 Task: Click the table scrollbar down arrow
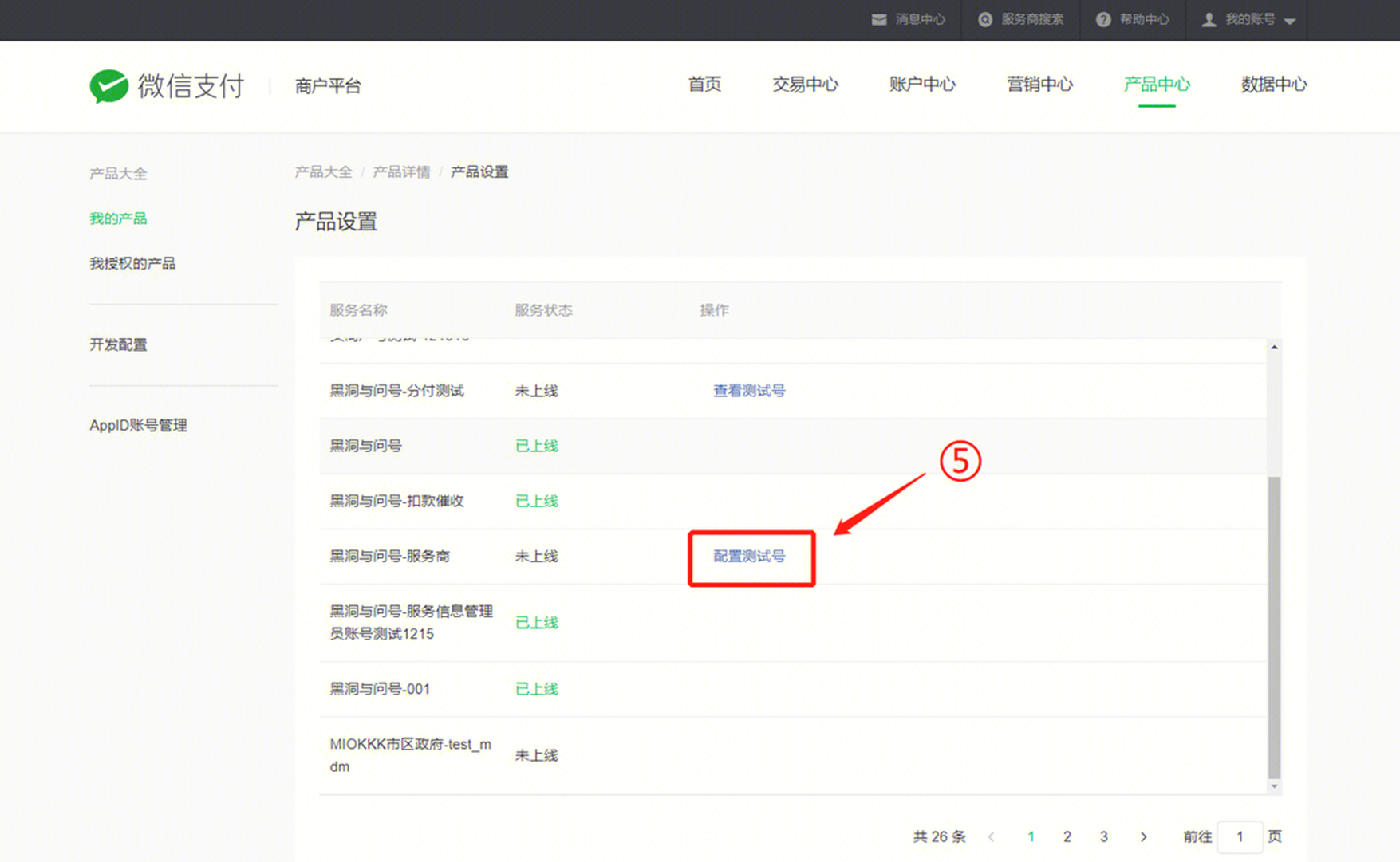pyautogui.click(x=1274, y=786)
